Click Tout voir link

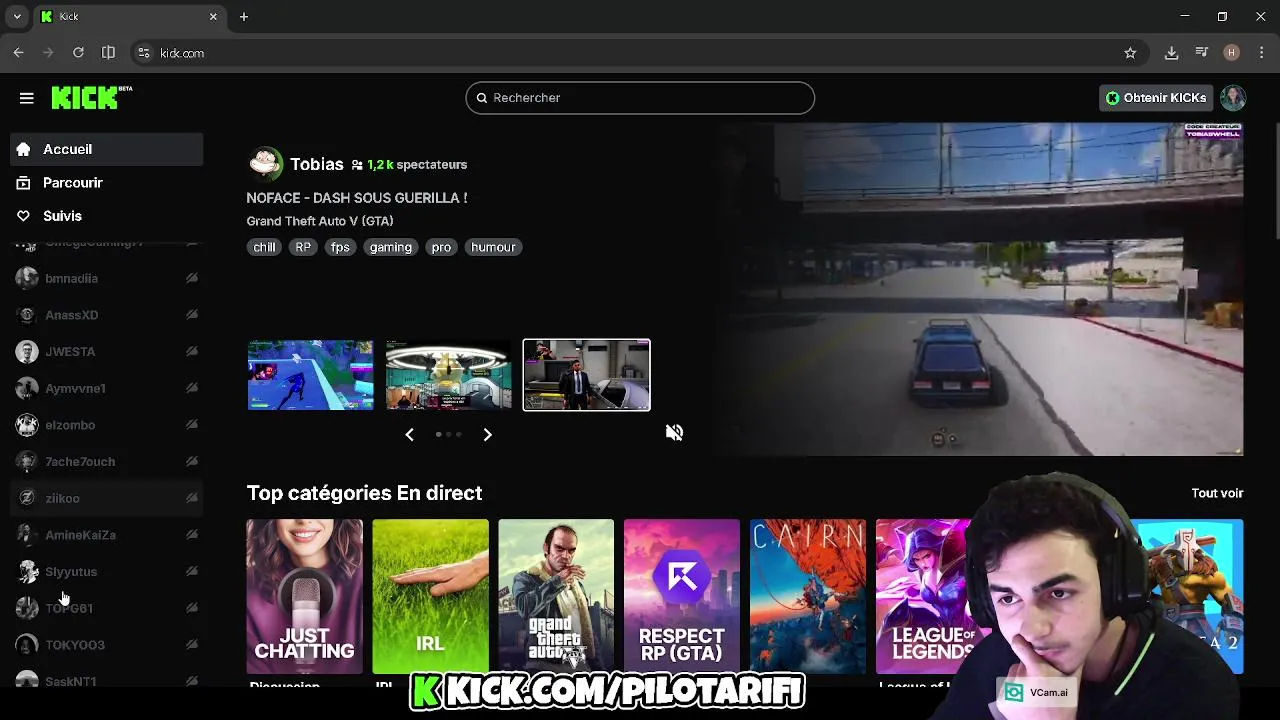pyautogui.click(x=1217, y=493)
